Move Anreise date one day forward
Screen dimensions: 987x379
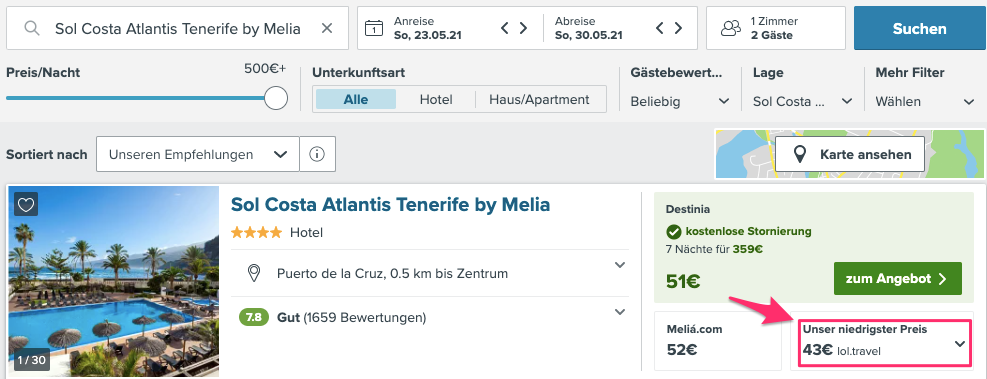click(523, 28)
